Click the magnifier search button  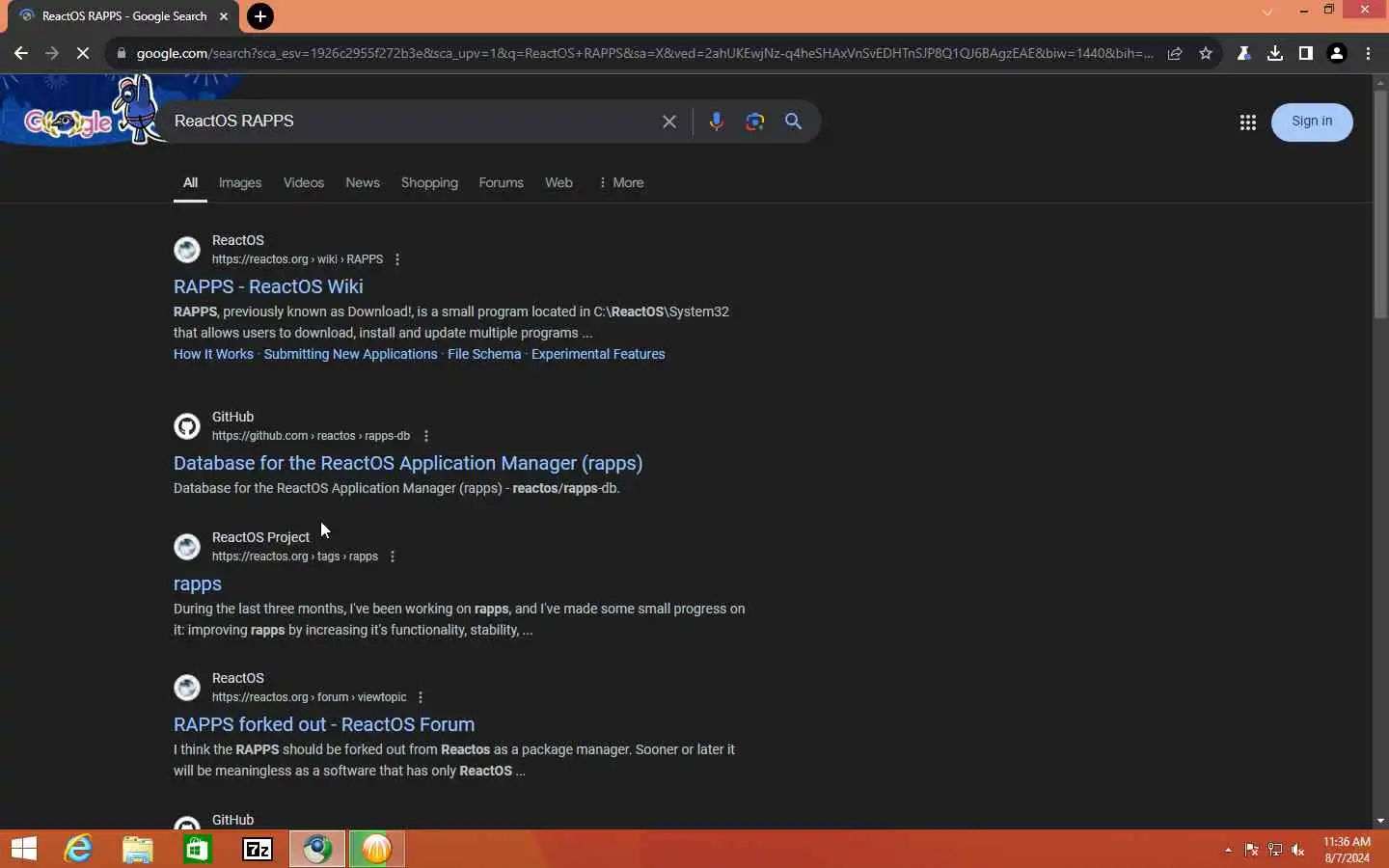click(793, 122)
